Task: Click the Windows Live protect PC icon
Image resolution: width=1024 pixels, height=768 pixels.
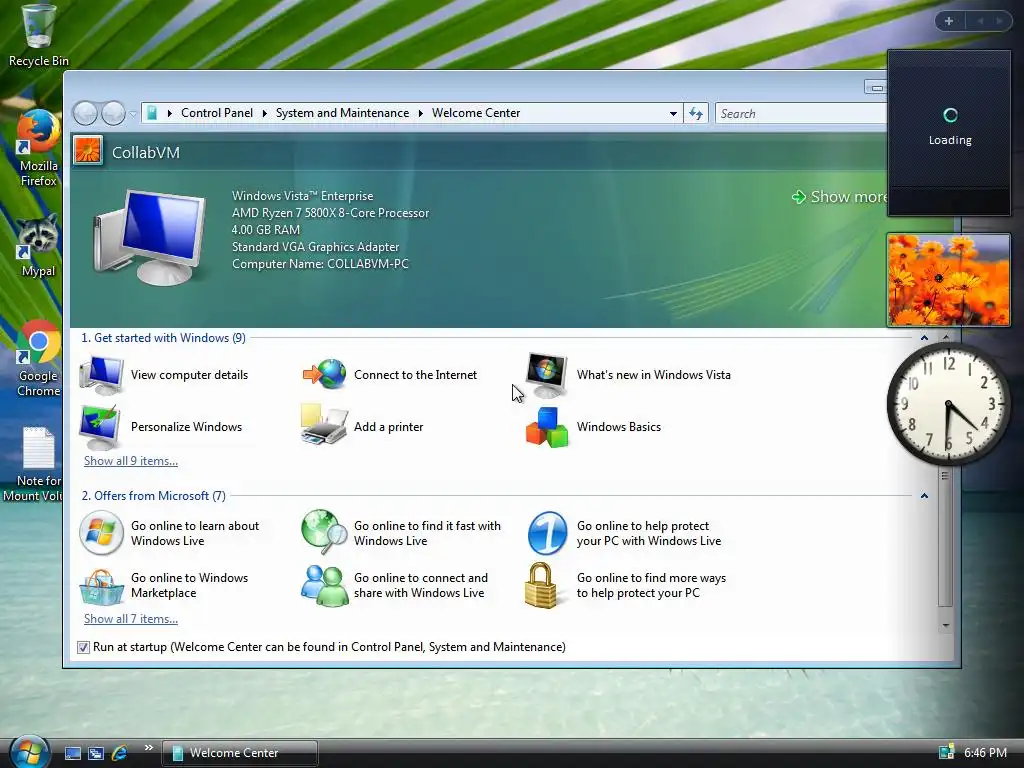Action: (x=547, y=533)
